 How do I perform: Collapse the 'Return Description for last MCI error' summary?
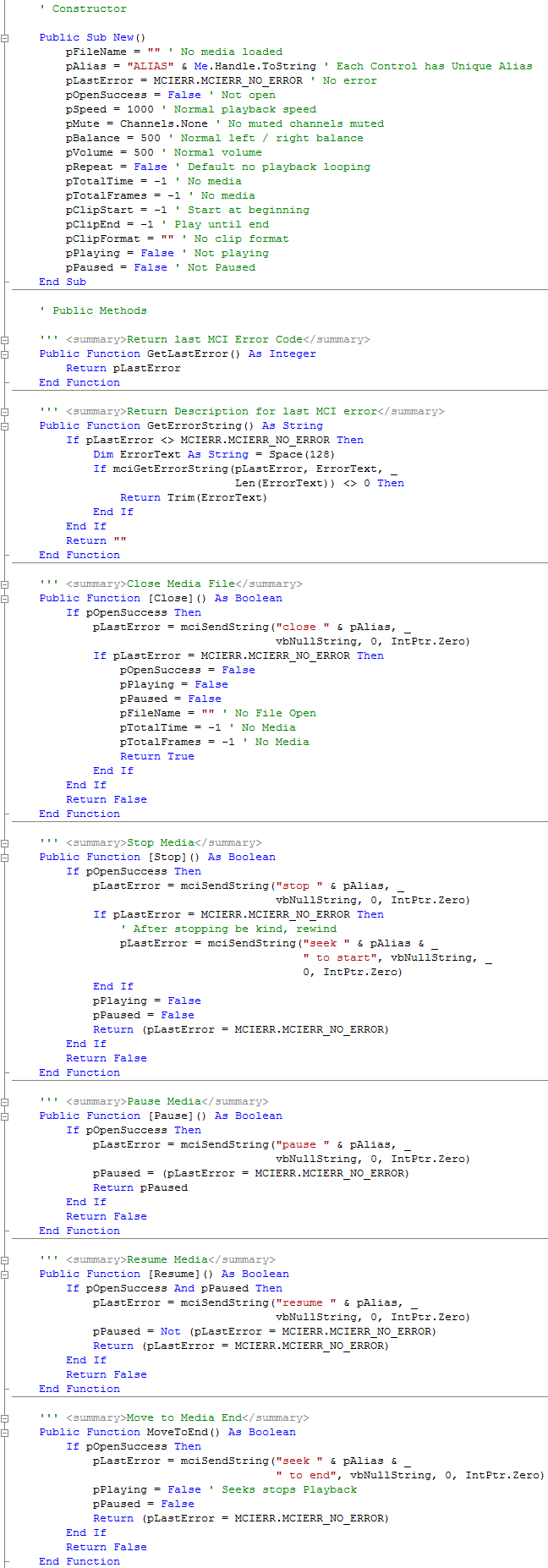pos(5,411)
